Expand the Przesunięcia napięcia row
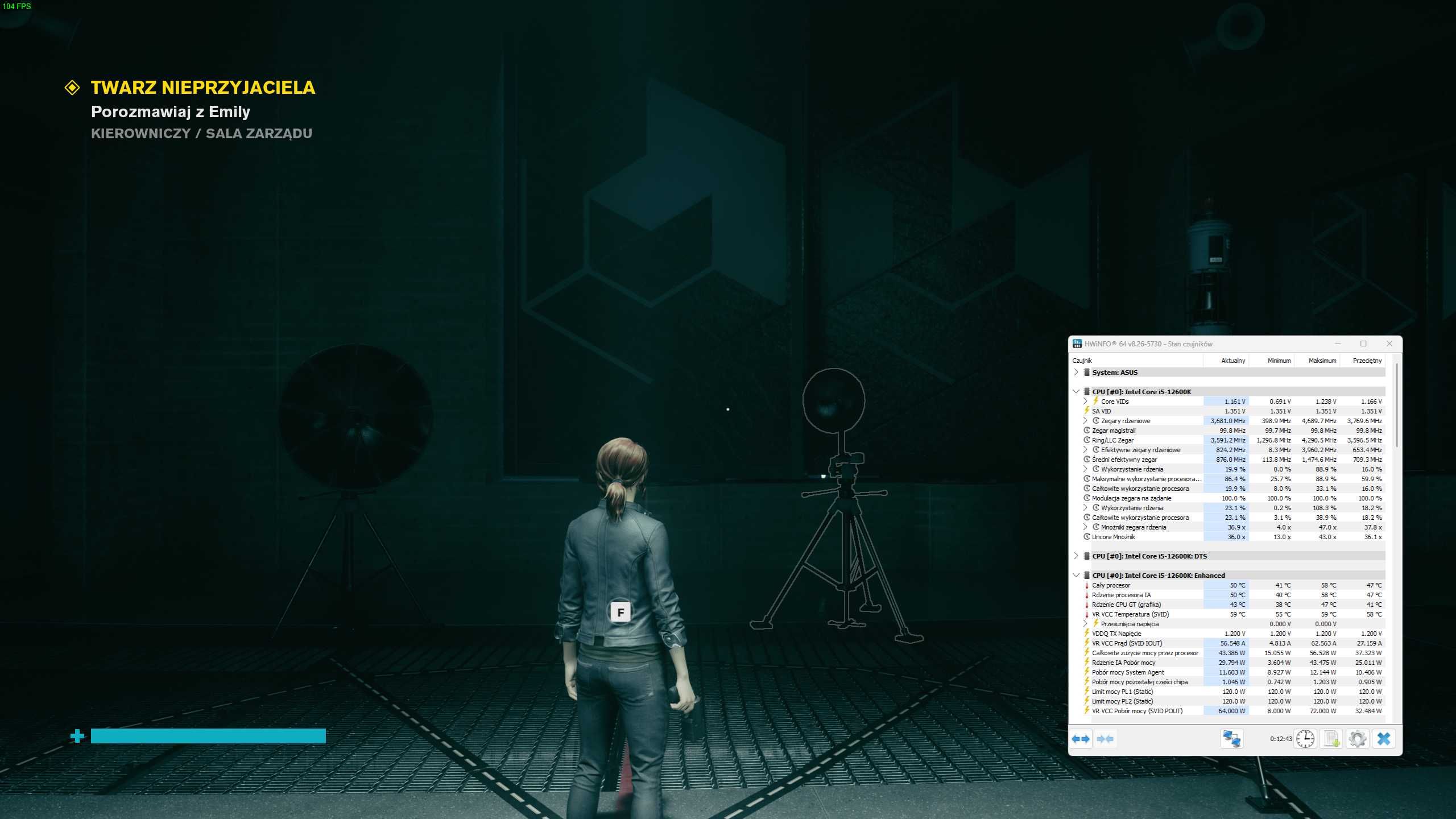1456x819 pixels. coord(1085,624)
